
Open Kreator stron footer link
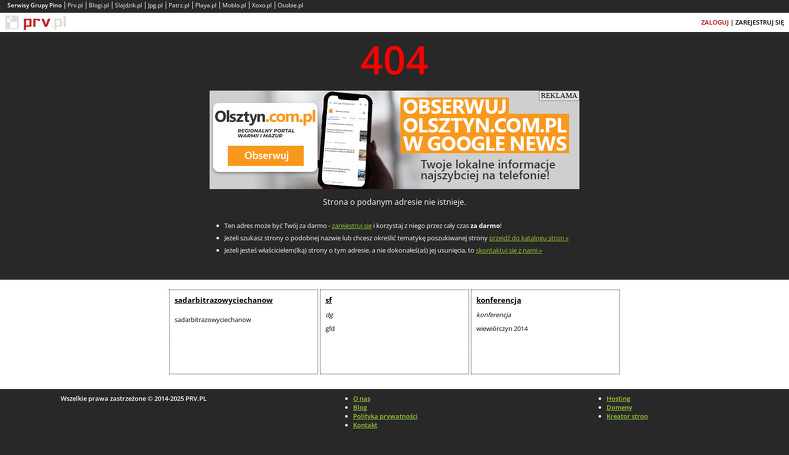tap(627, 416)
